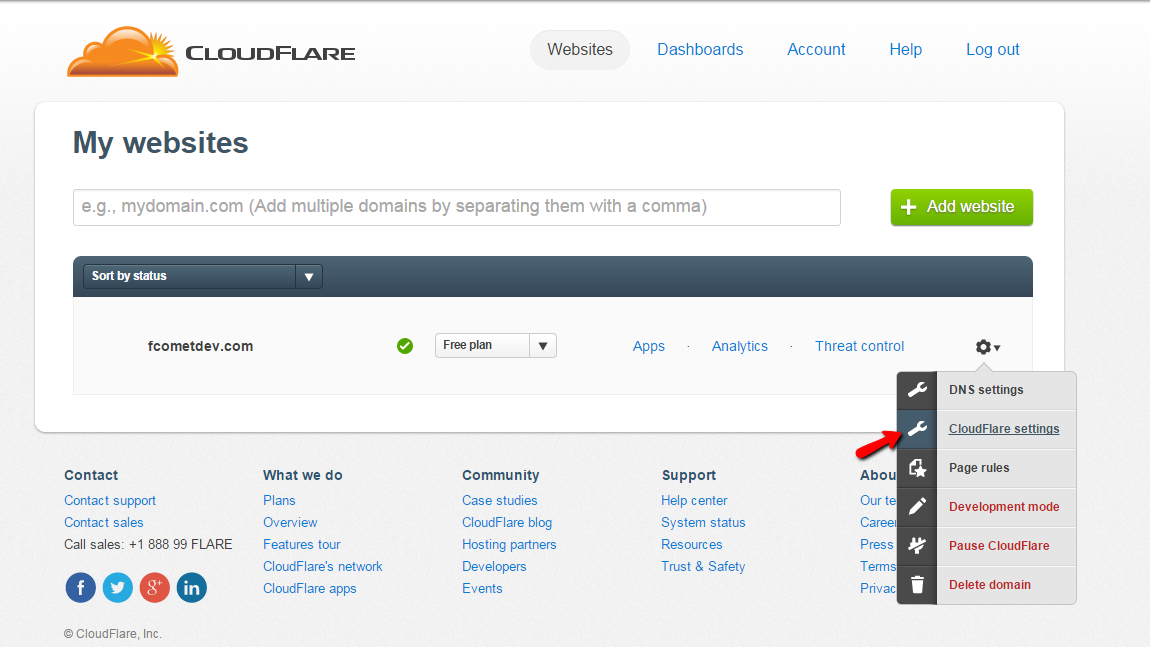Image resolution: width=1150 pixels, height=647 pixels.
Task: Open Threat control for fcometdev.com
Action: pos(860,346)
